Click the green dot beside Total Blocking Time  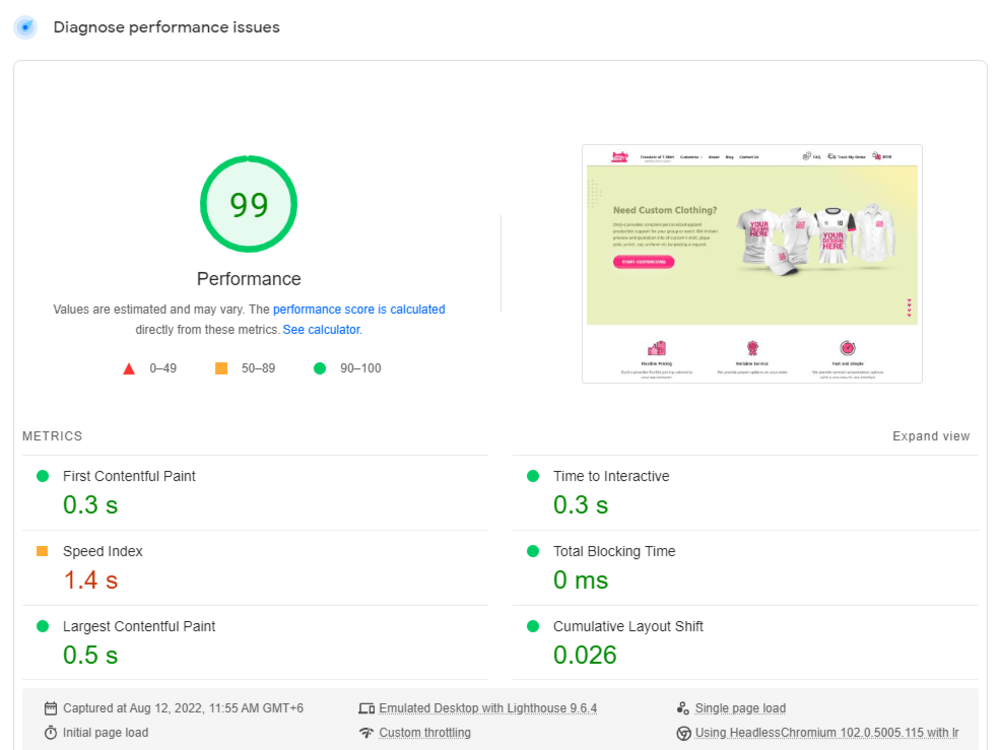click(533, 551)
